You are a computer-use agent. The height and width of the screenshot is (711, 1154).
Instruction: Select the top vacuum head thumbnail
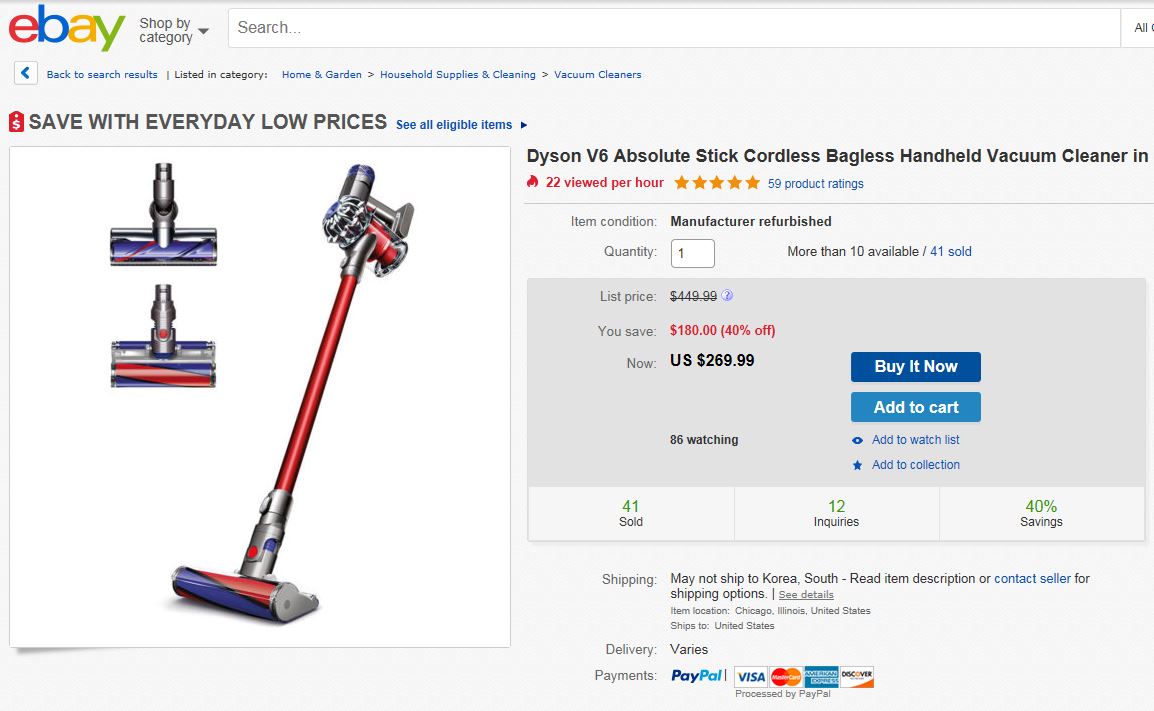pyautogui.click(x=162, y=215)
